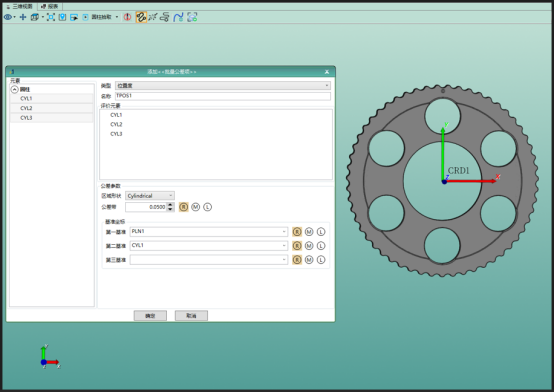The width and height of the screenshot is (554, 392).
Task: Select CYL1 in the evaluation elements box
Action: point(116,115)
